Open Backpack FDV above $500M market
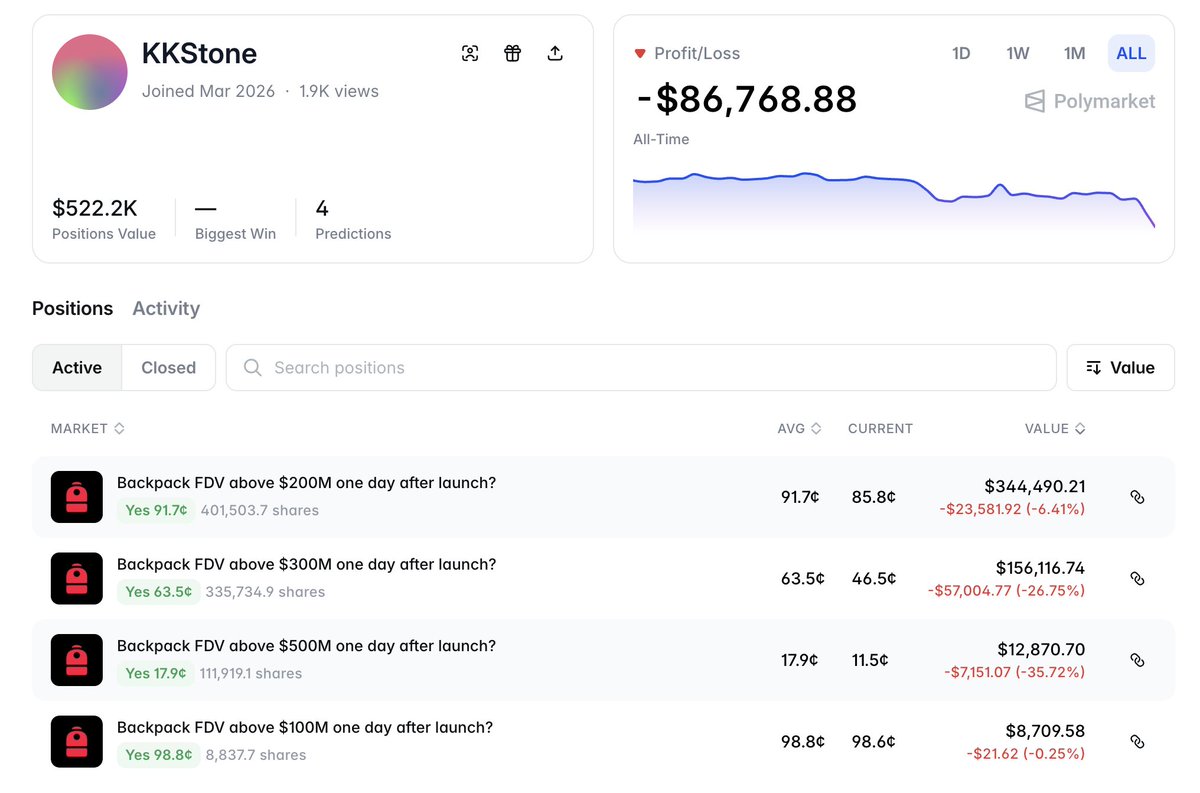The image size is (1200, 793). pos(306,646)
